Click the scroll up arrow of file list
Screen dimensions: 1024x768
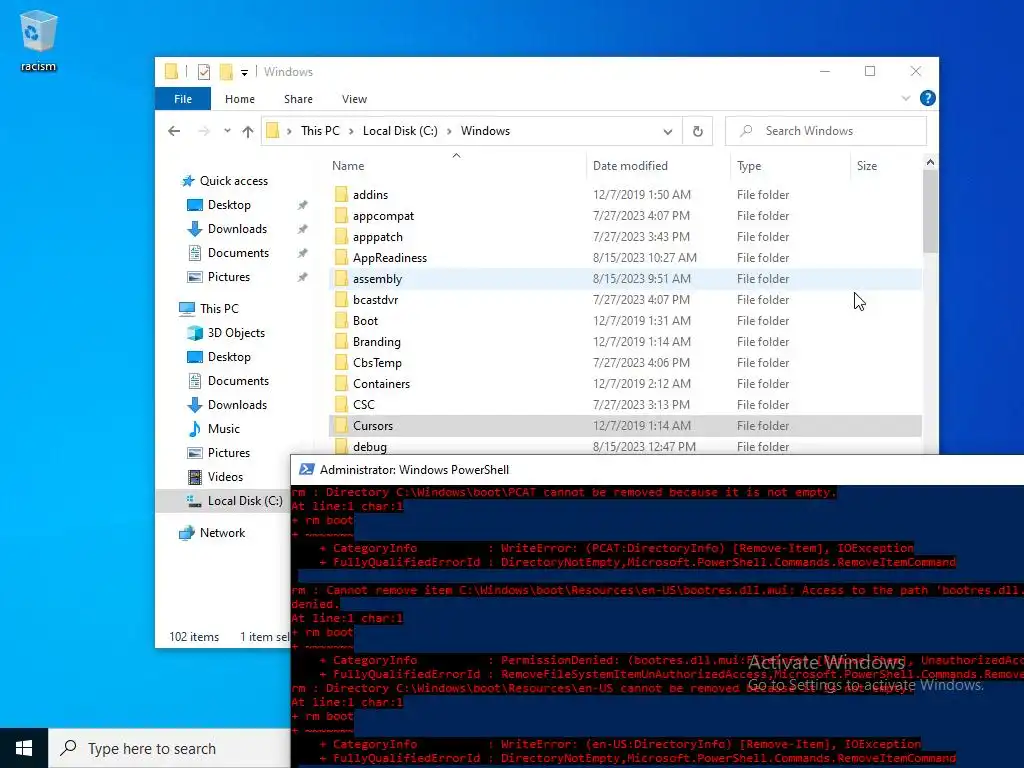click(930, 162)
